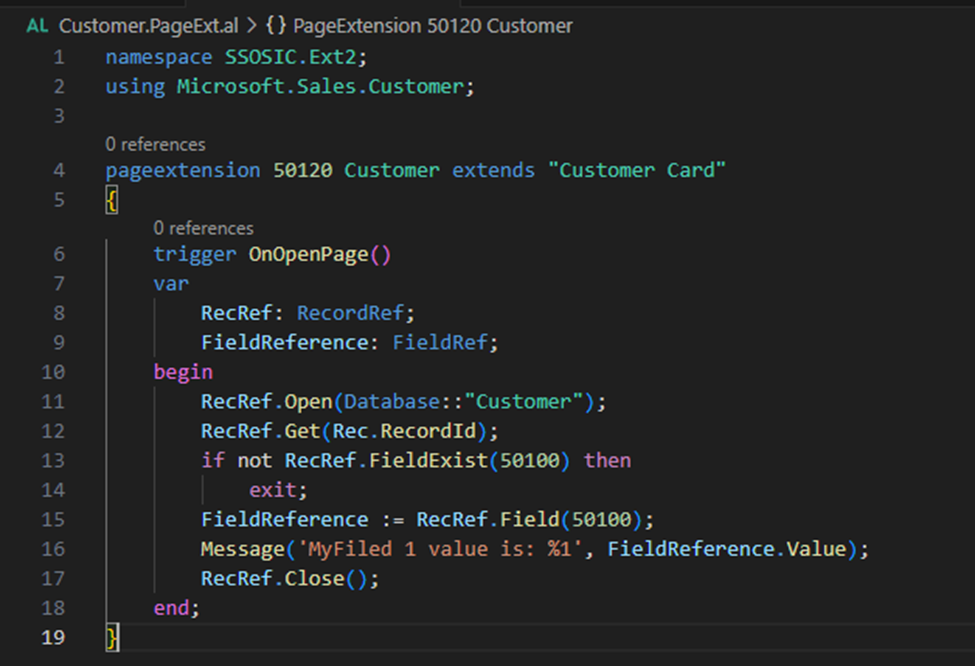Click 'Rec.RecordId' on line 12
The image size is (975, 666).
[404, 431]
